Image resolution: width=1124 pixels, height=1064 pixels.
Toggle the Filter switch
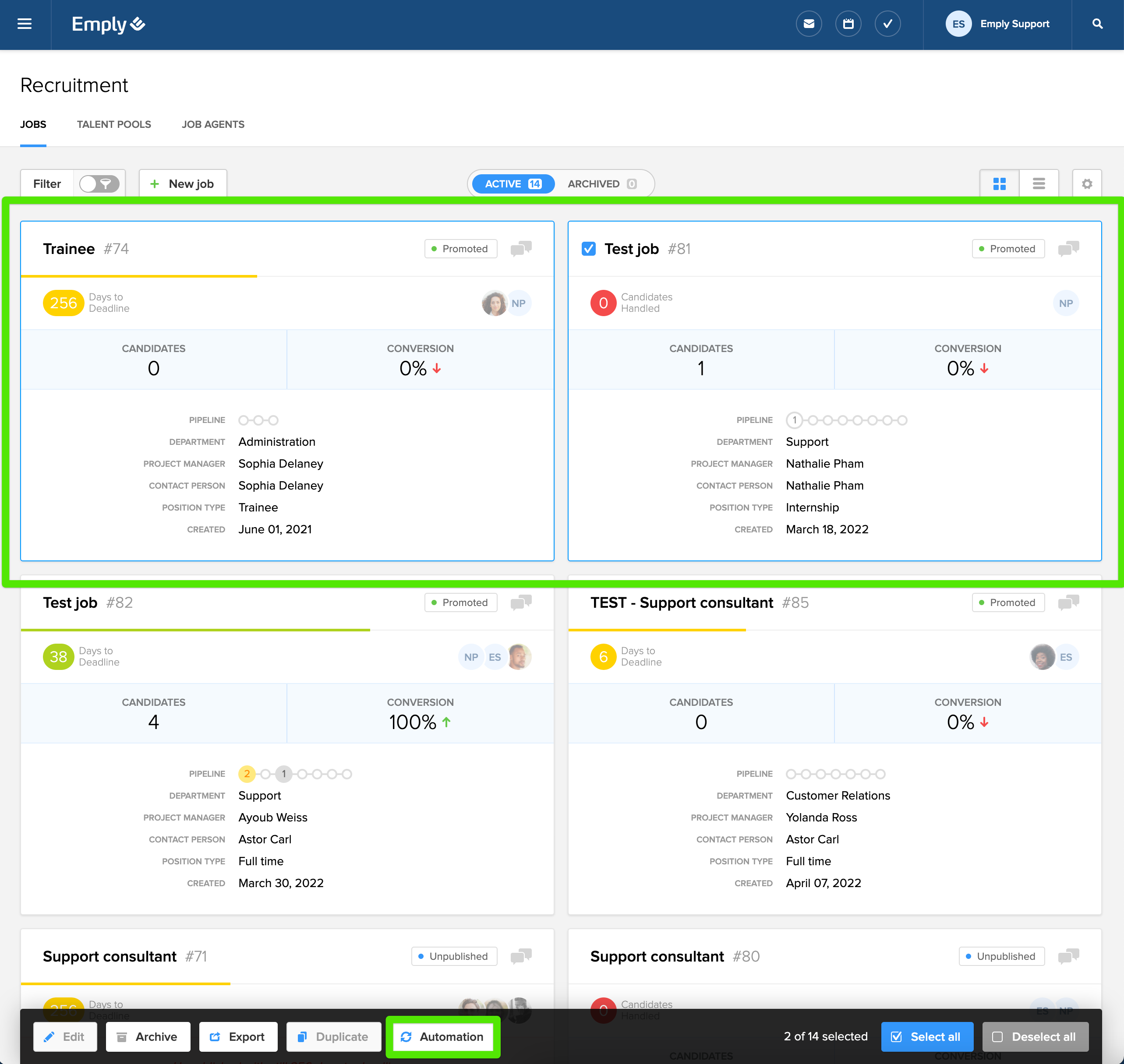click(x=99, y=184)
